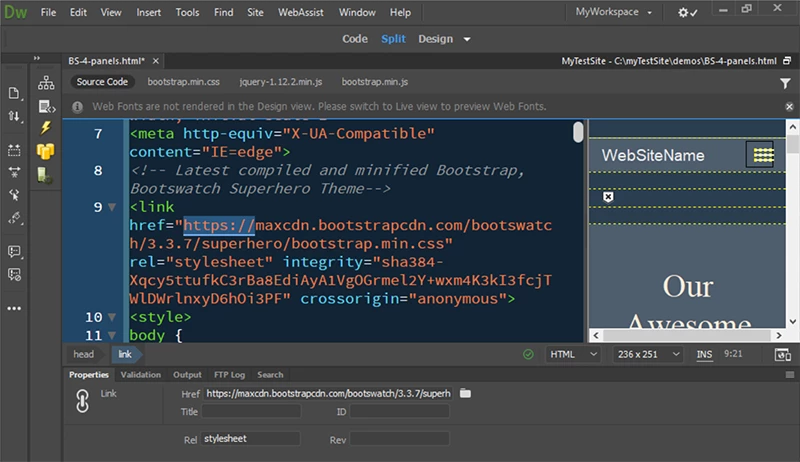Collapse code fold at line 9

click(112, 207)
